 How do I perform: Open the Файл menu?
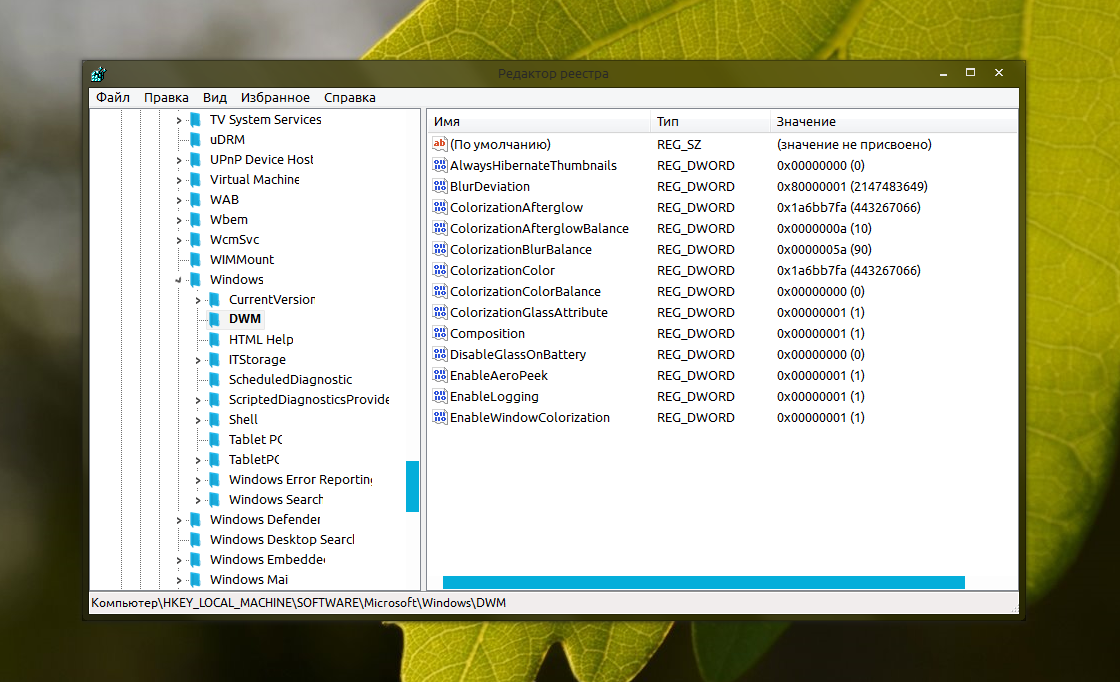[113, 98]
